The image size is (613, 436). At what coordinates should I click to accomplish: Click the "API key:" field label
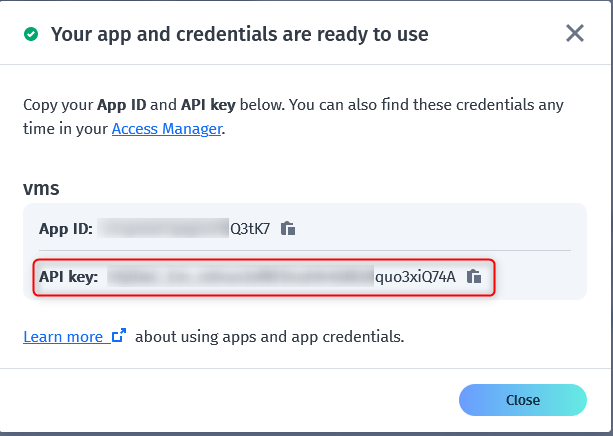point(68,277)
